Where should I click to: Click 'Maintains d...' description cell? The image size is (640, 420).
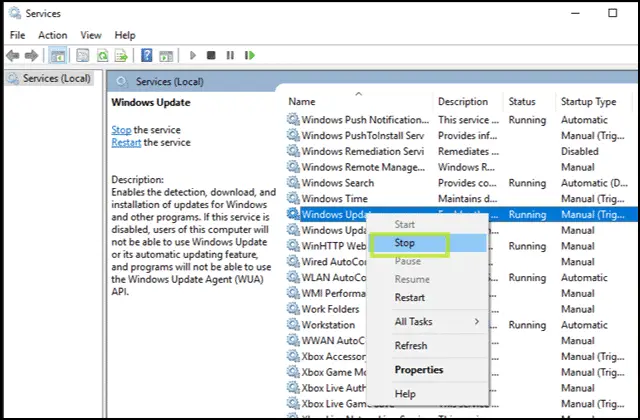point(468,199)
